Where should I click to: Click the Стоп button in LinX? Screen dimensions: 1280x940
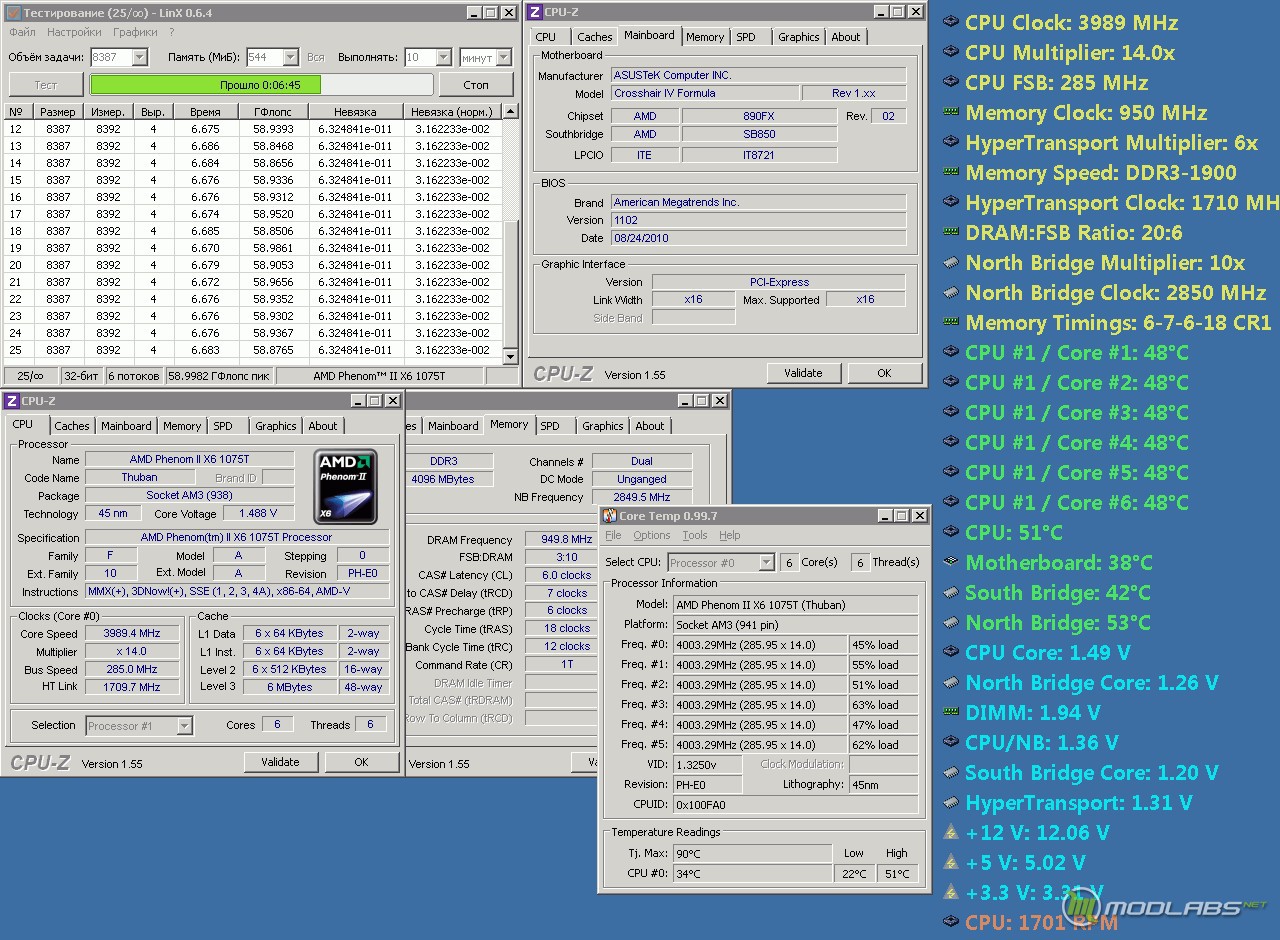click(x=477, y=85)
